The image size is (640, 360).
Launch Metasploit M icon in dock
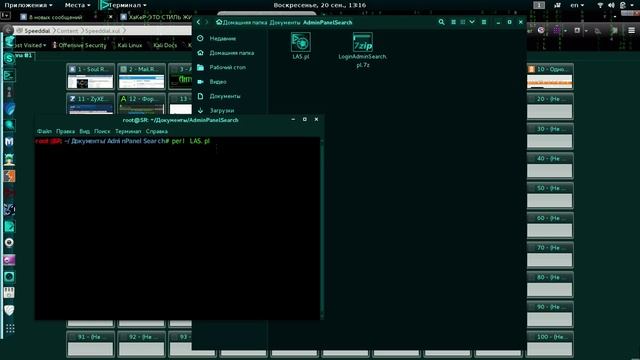coord(9,142)
